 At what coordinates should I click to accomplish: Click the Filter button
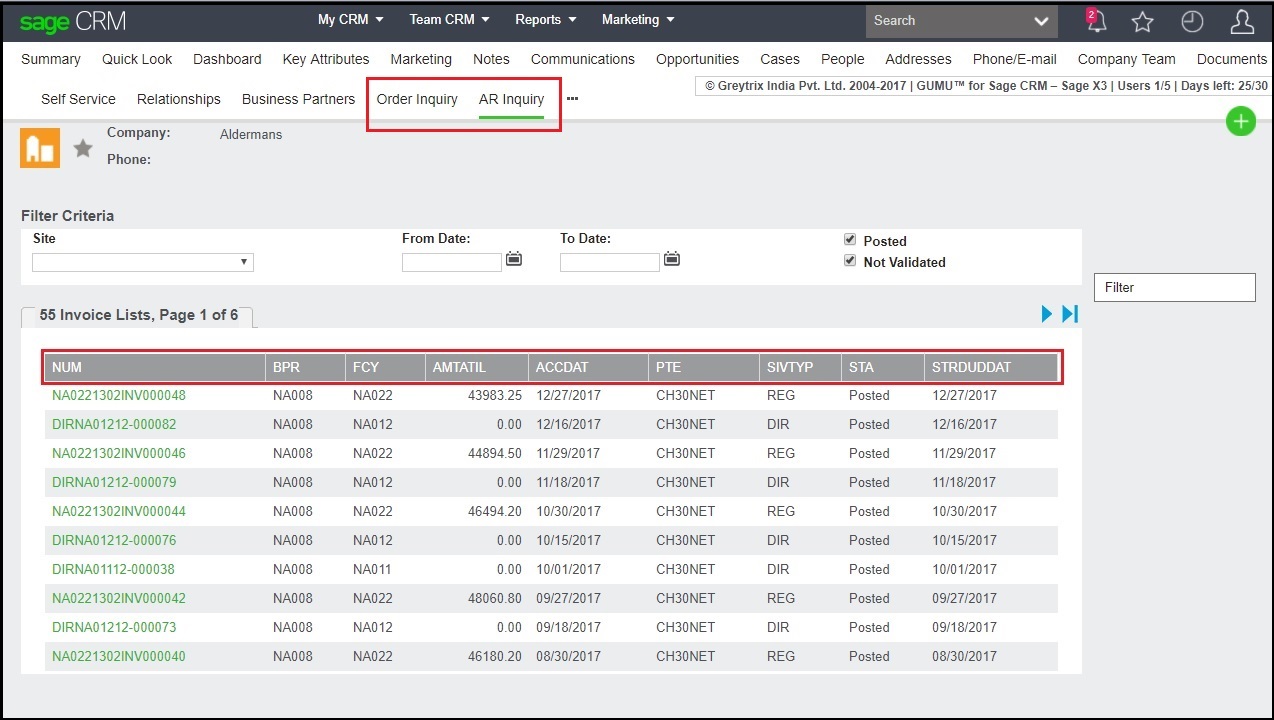pyautogui.click(x=1175, y=287)
